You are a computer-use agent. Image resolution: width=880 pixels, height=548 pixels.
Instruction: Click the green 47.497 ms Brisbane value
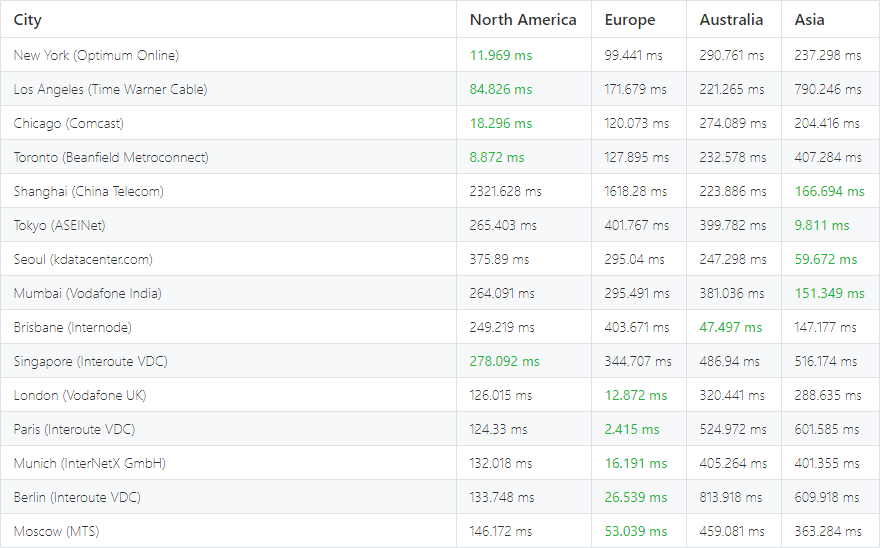[730, 327]
